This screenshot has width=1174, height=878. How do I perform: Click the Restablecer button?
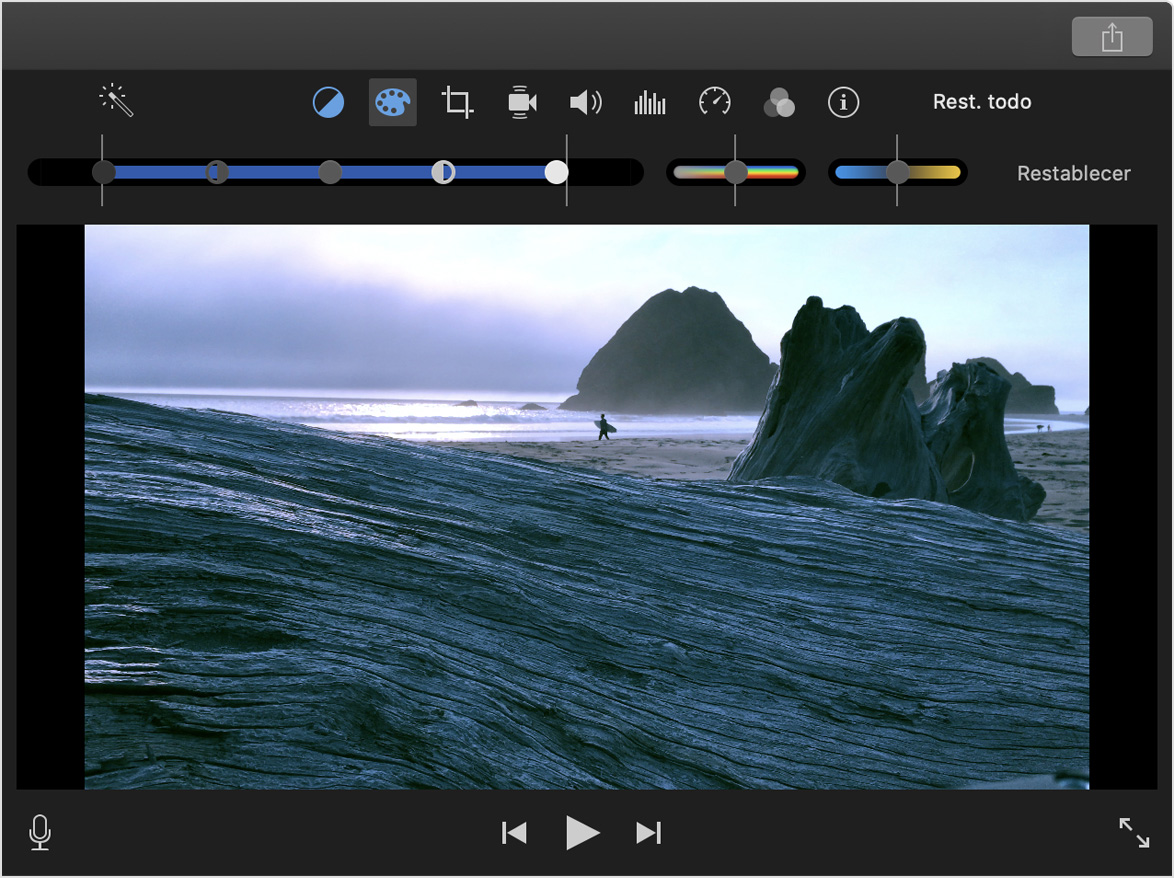(1073, 173)
